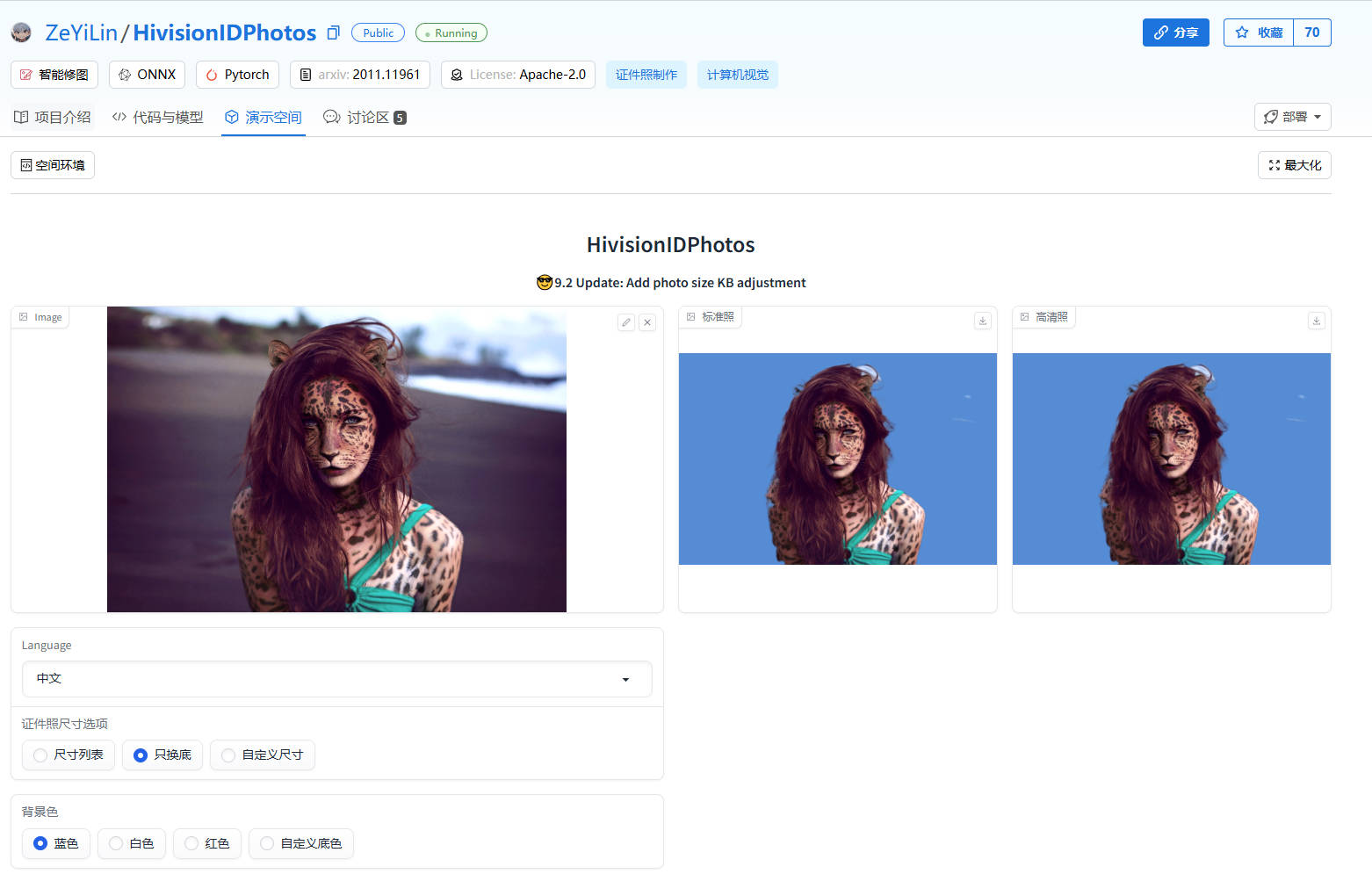Choose 红色 background color

click(207, 843)
